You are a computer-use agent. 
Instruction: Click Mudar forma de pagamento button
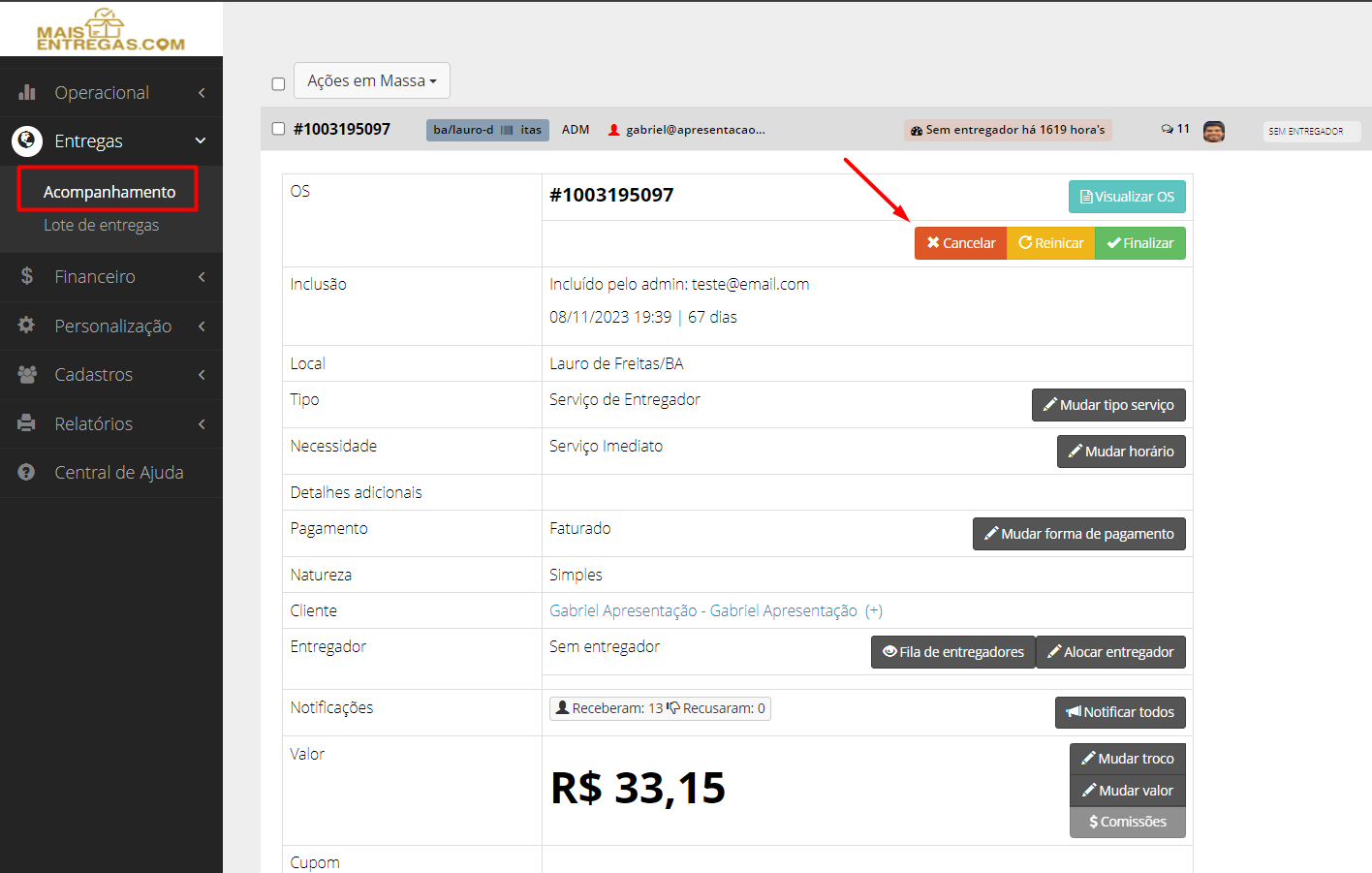click(1078, 534)
